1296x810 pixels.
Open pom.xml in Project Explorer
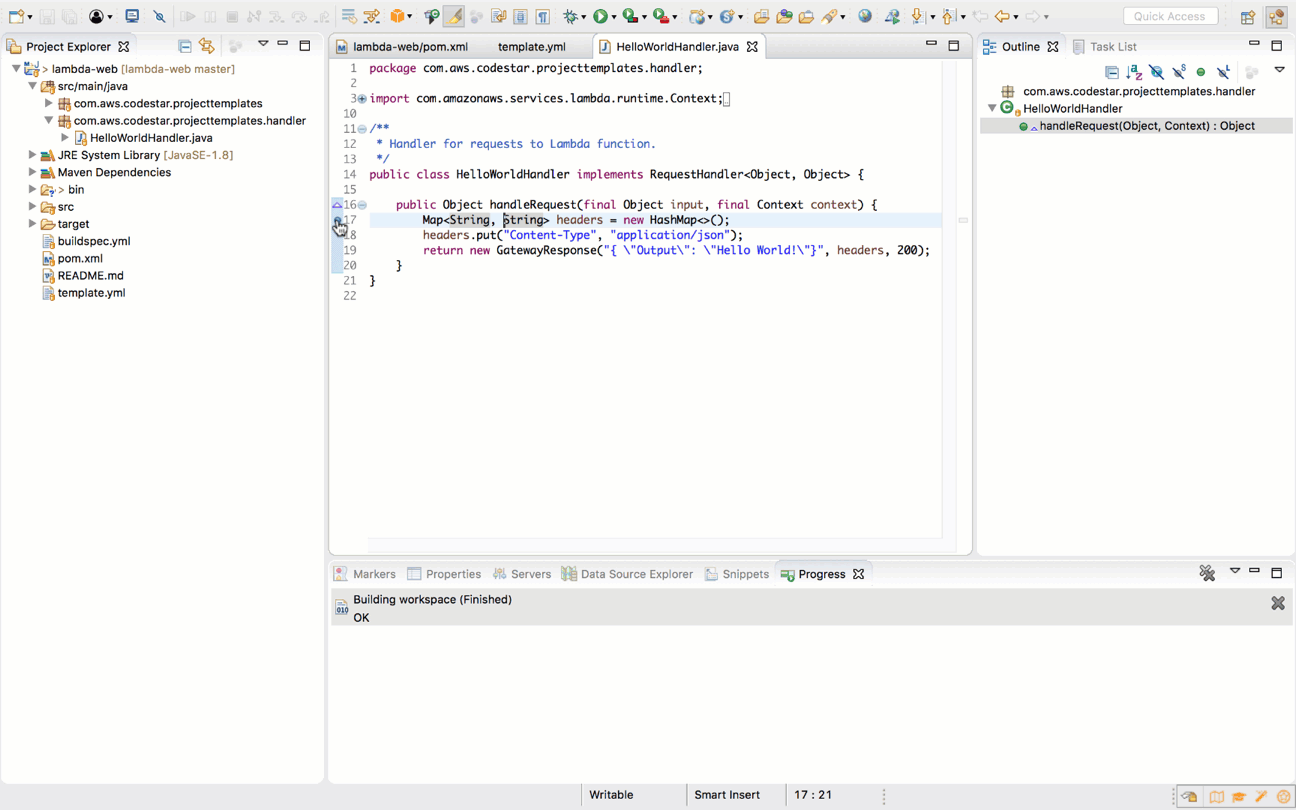(x=80, y=258)
